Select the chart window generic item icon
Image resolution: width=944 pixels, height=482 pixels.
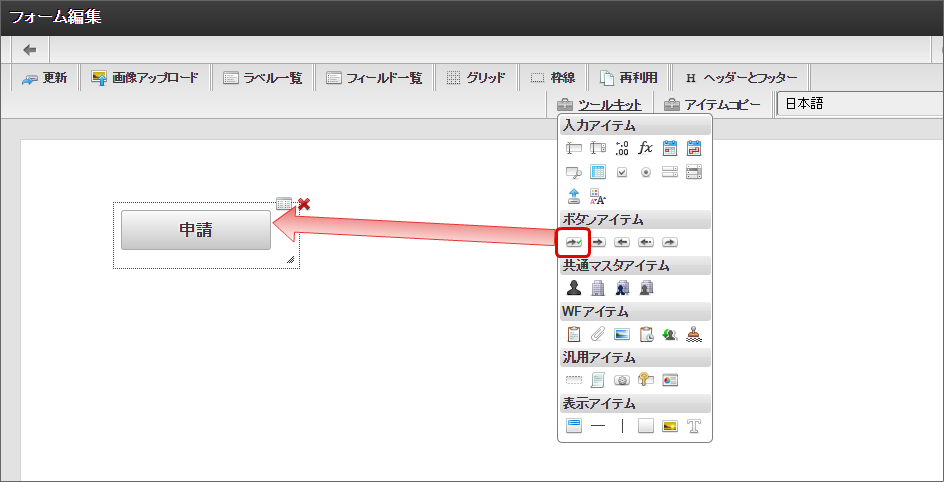click(x=670, y=380)
